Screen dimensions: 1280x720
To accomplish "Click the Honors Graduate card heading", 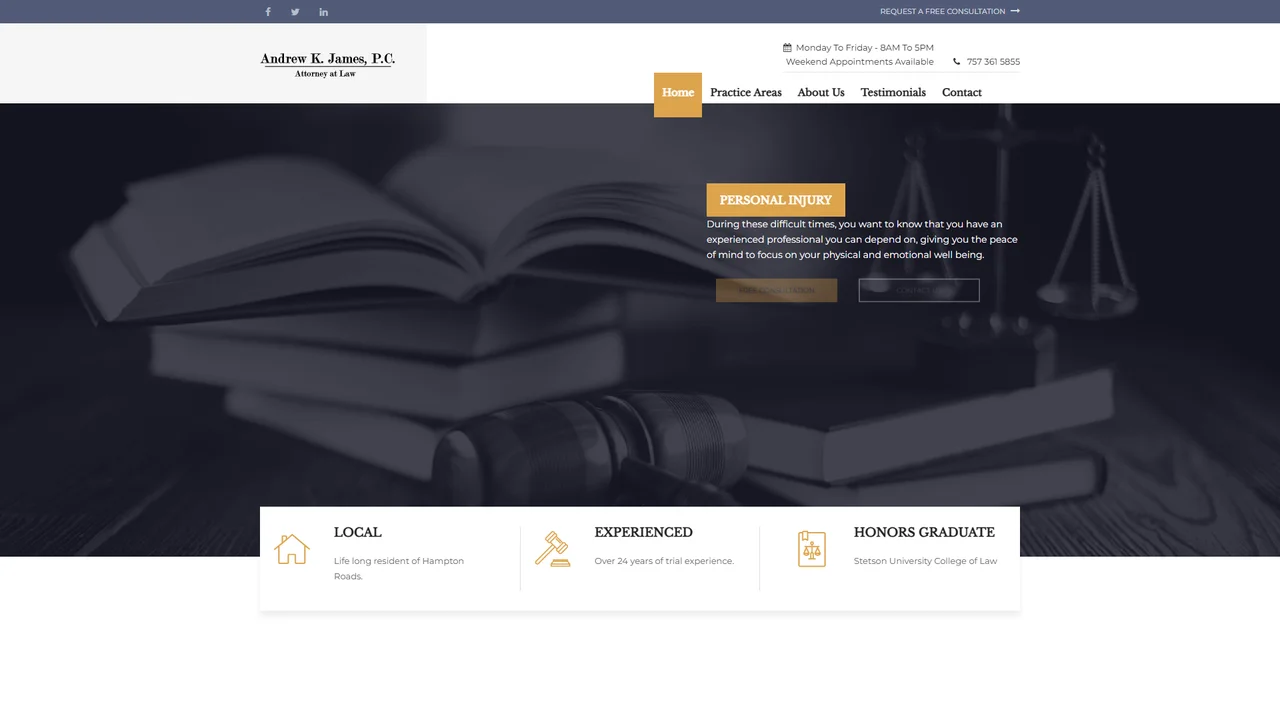I will tap(924, 532).
